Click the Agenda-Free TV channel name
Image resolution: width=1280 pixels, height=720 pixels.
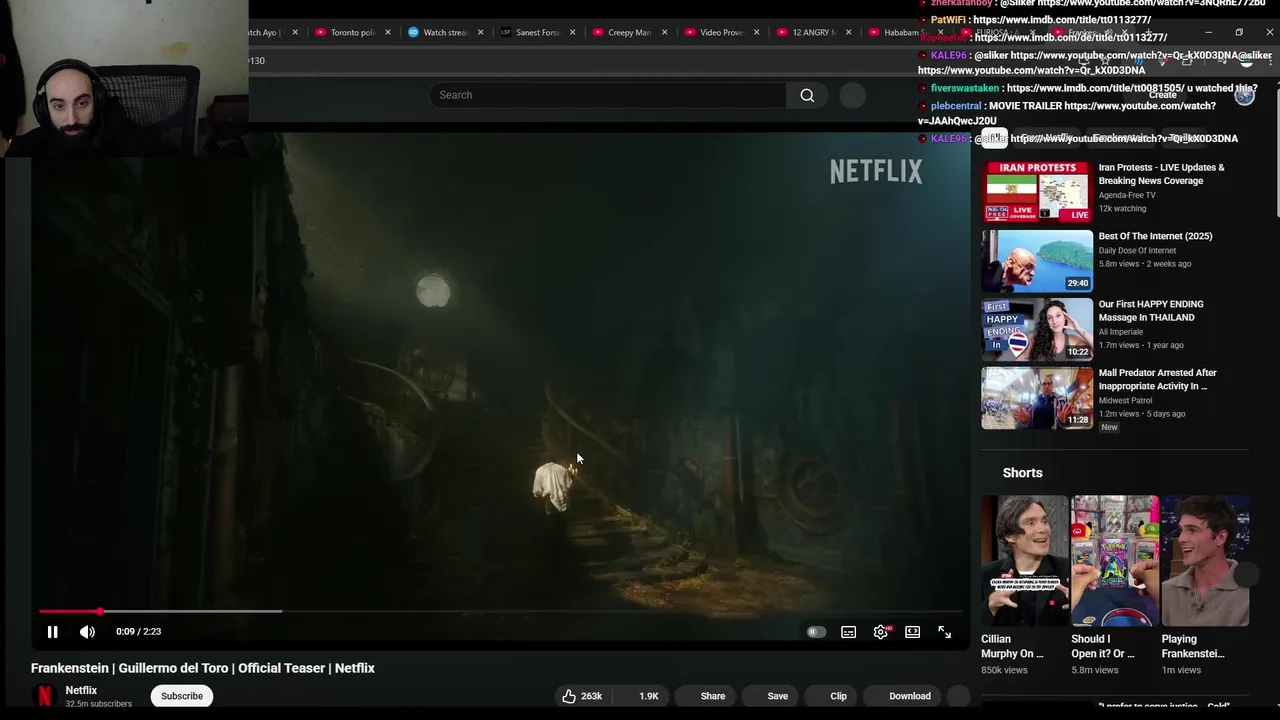click(x=1127, y=195)
